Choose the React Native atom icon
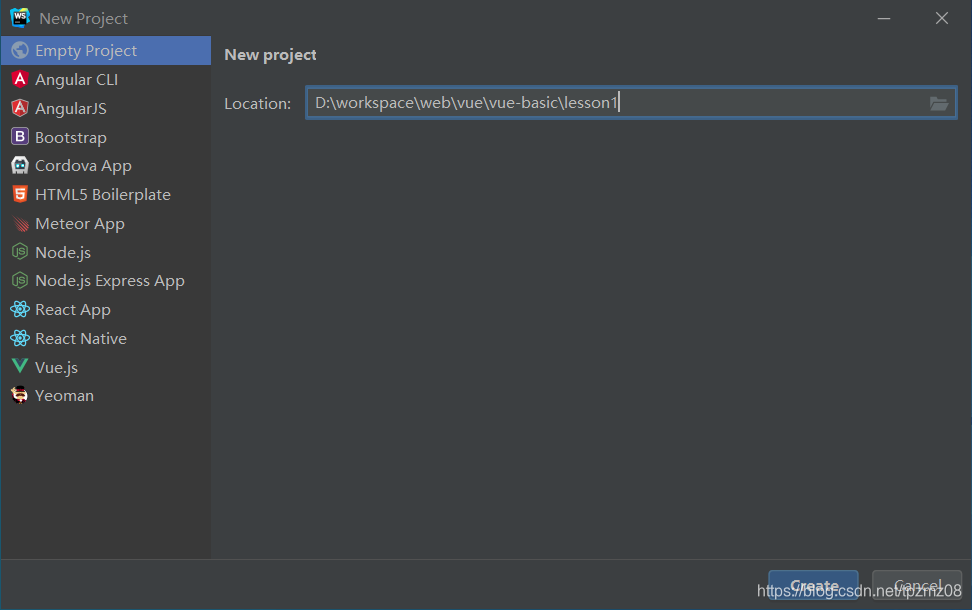972x610 pixels. (x=20, y=338)
